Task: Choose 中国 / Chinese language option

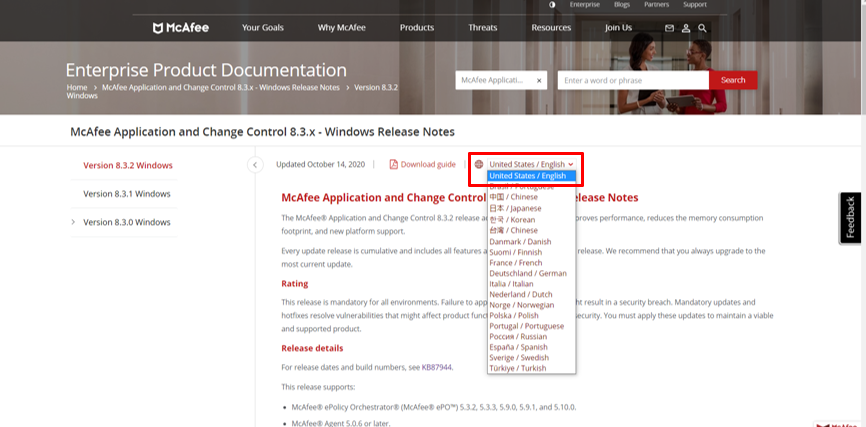Action: 531,197
